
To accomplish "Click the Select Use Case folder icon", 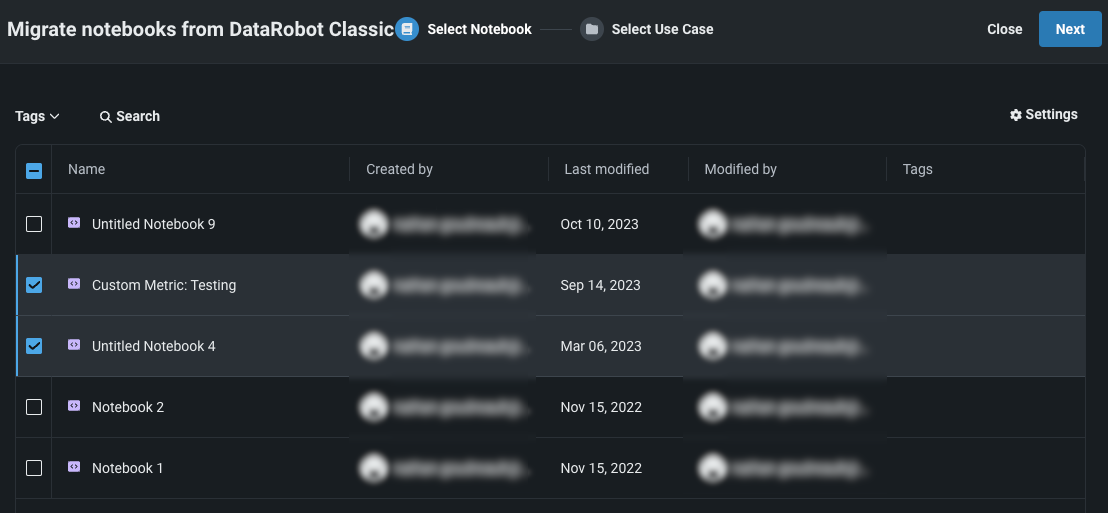I will (x=592, y=29).
